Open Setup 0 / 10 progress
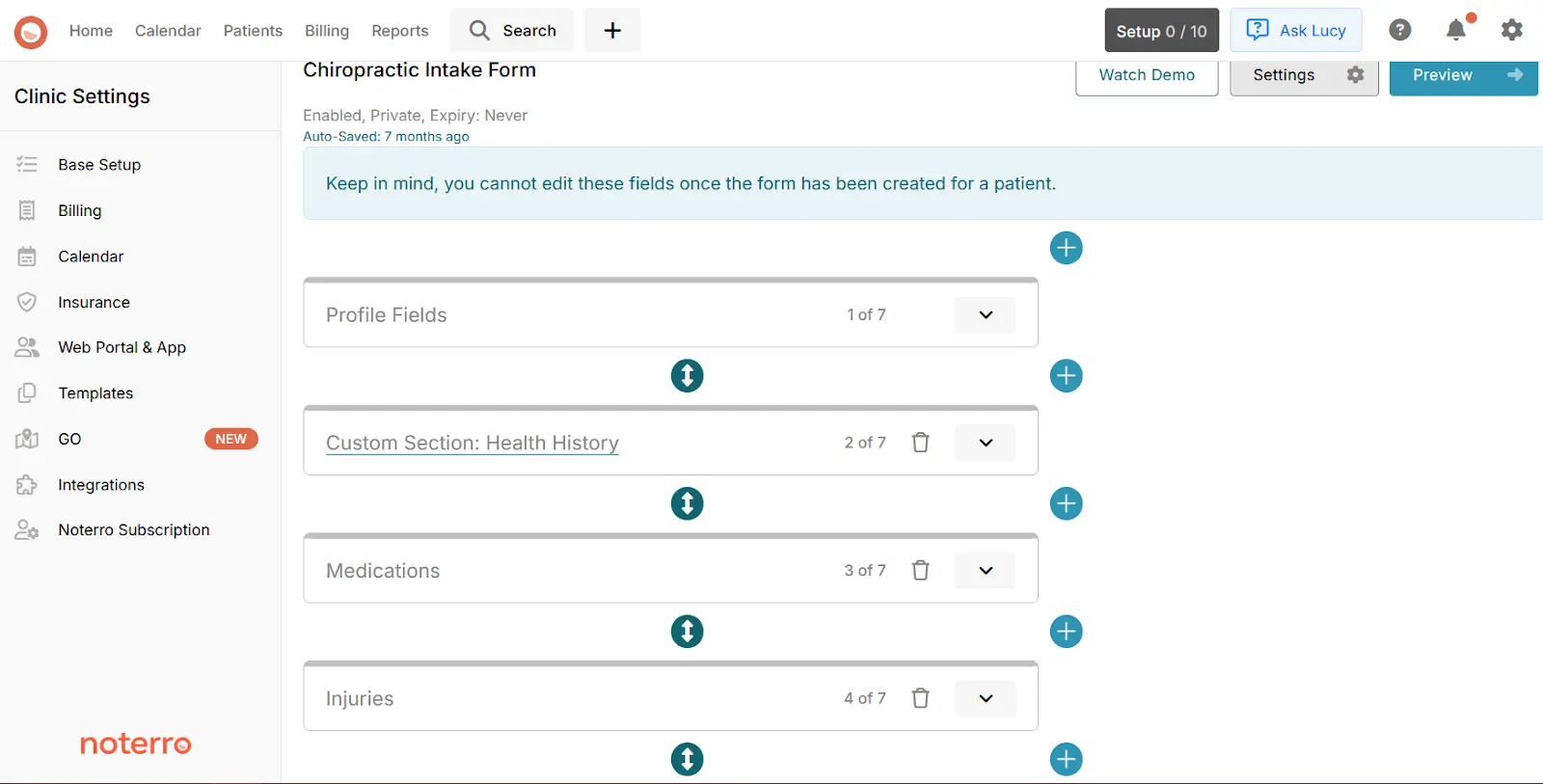This screenshot has width=1543, height=784. (1161, 30)
